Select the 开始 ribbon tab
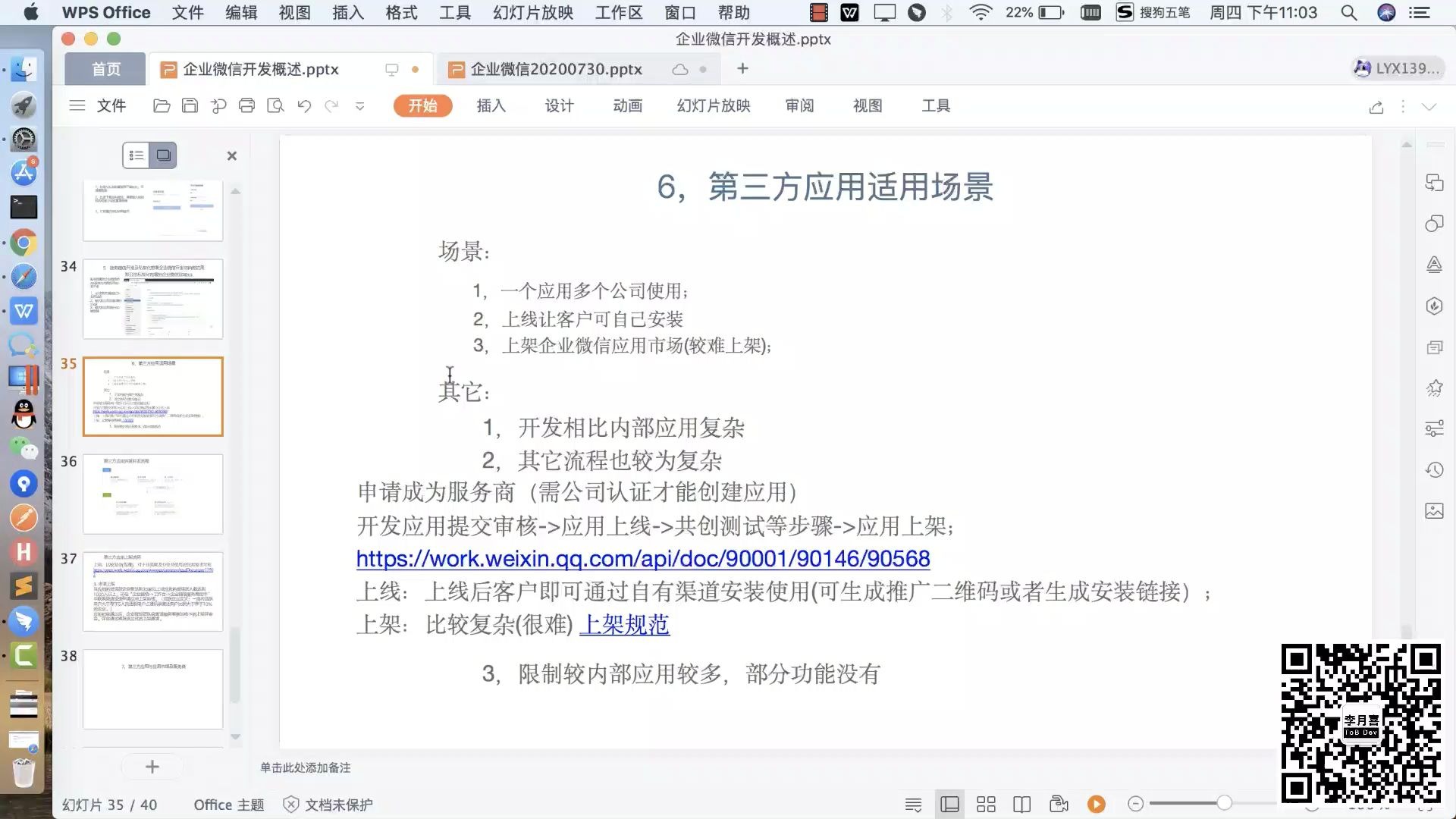The image size is (1456, 819). click(422, 106)
